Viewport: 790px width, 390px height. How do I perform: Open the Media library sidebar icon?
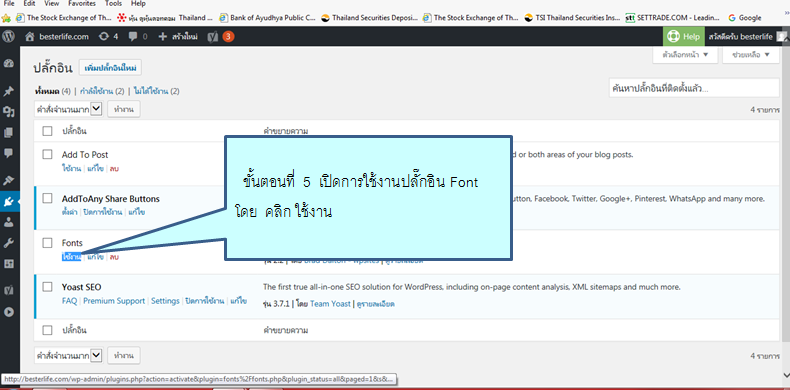coord(9,112)
